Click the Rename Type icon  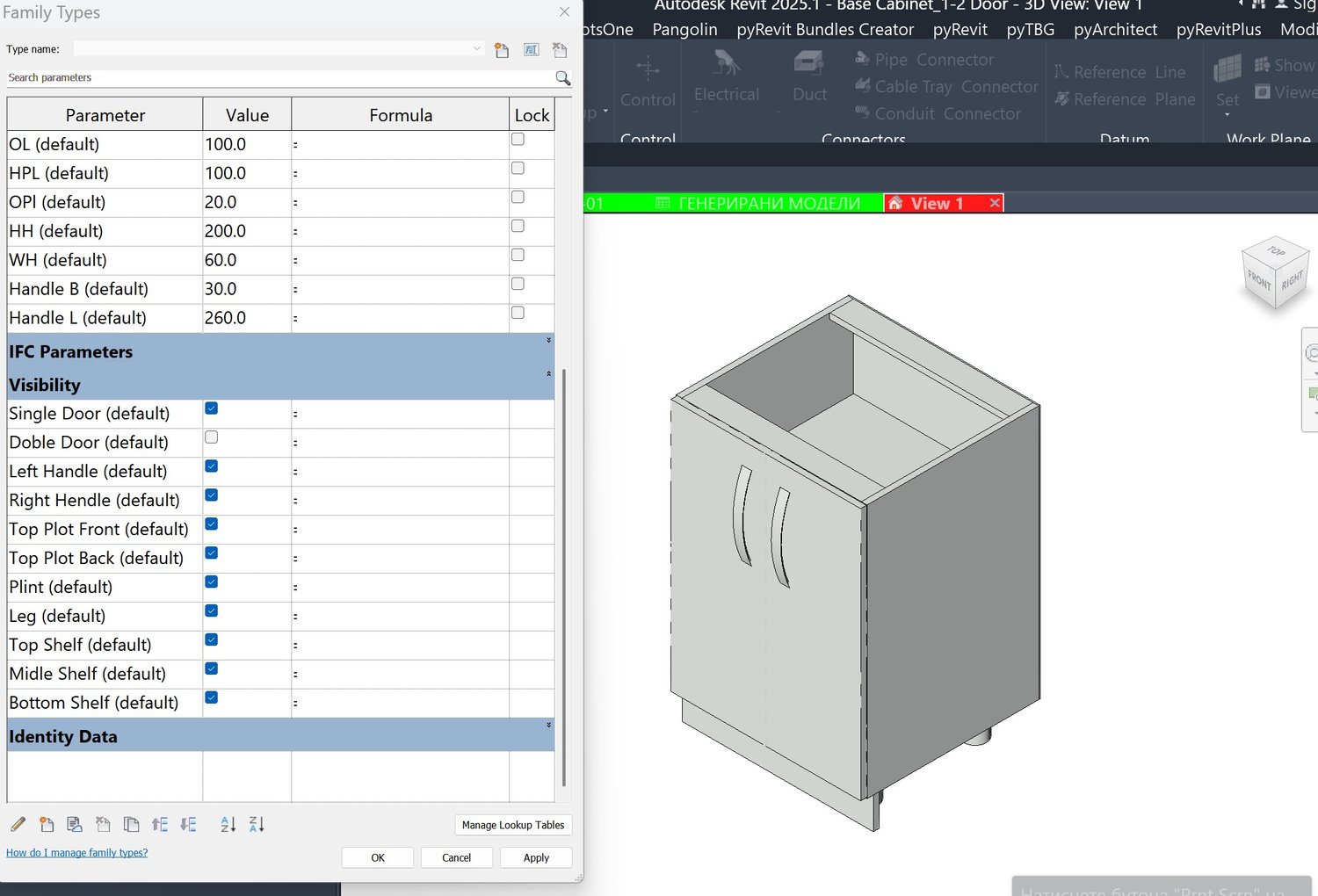click(x=532, y=50)
